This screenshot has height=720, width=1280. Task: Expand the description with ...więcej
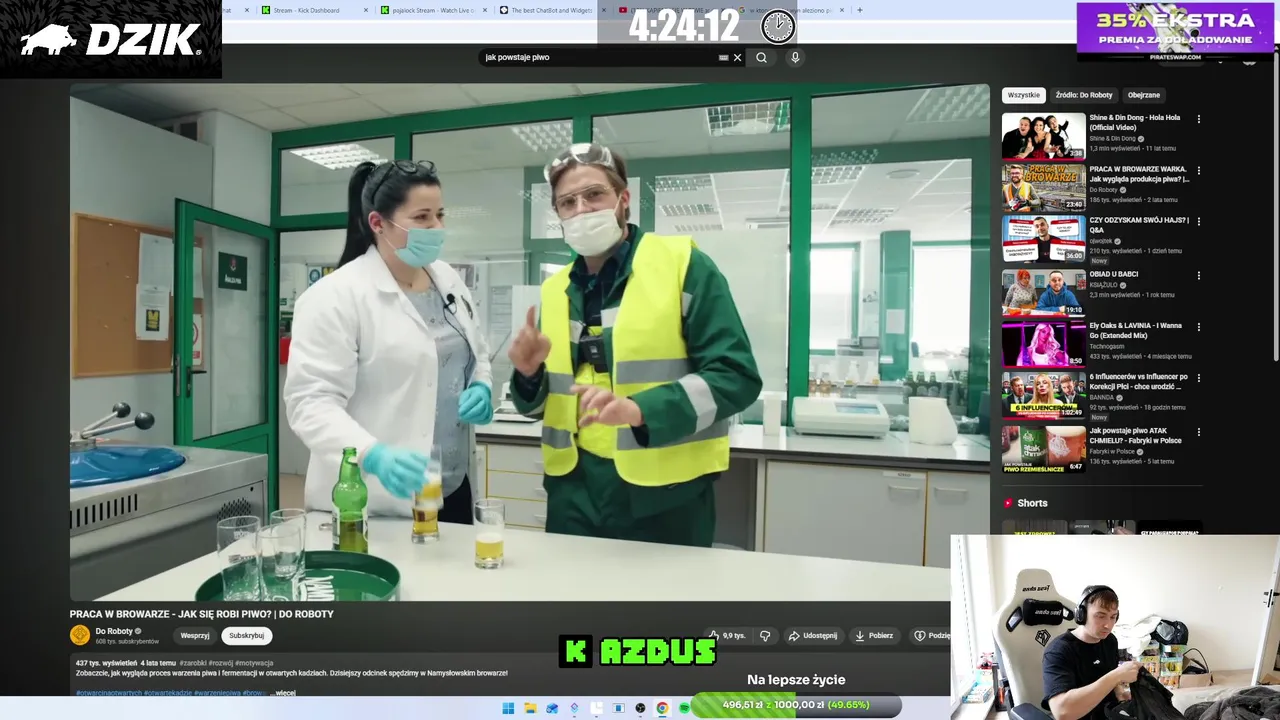tap(285, 692)
